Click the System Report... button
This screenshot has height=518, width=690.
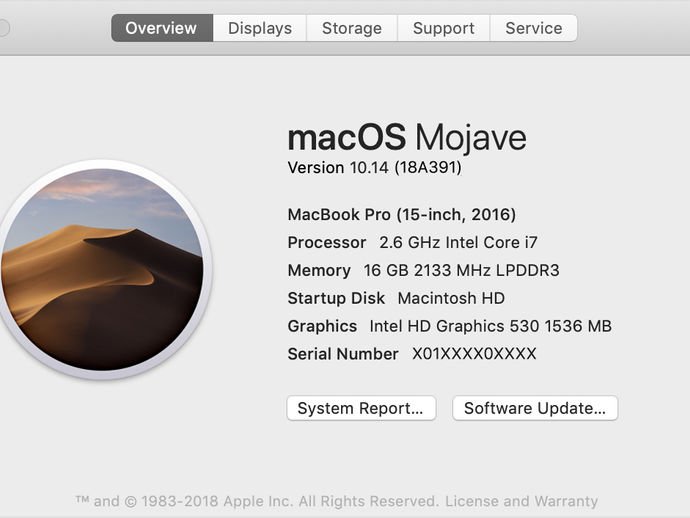coord(360,408)
